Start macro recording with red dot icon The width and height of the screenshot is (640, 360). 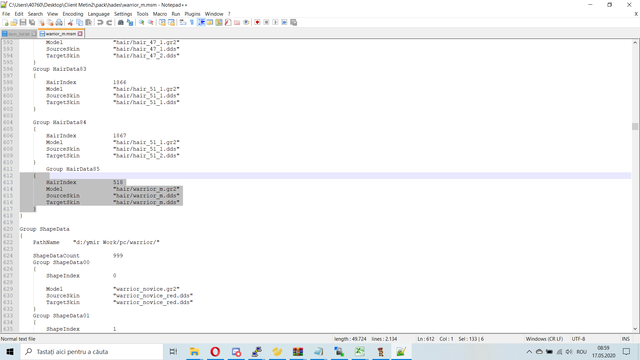[x=257, y=22]
